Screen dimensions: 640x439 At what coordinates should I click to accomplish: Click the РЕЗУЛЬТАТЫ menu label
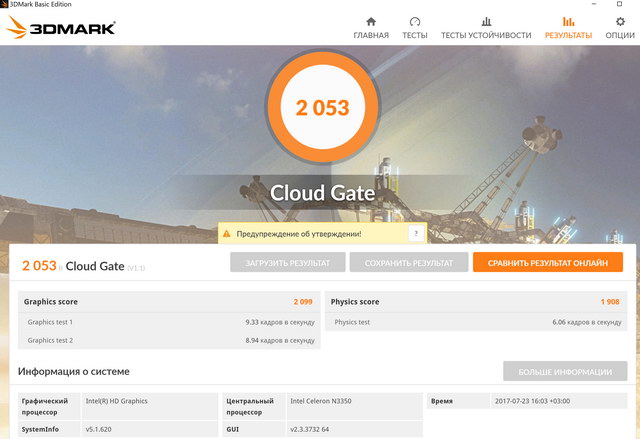pos(568,35)
